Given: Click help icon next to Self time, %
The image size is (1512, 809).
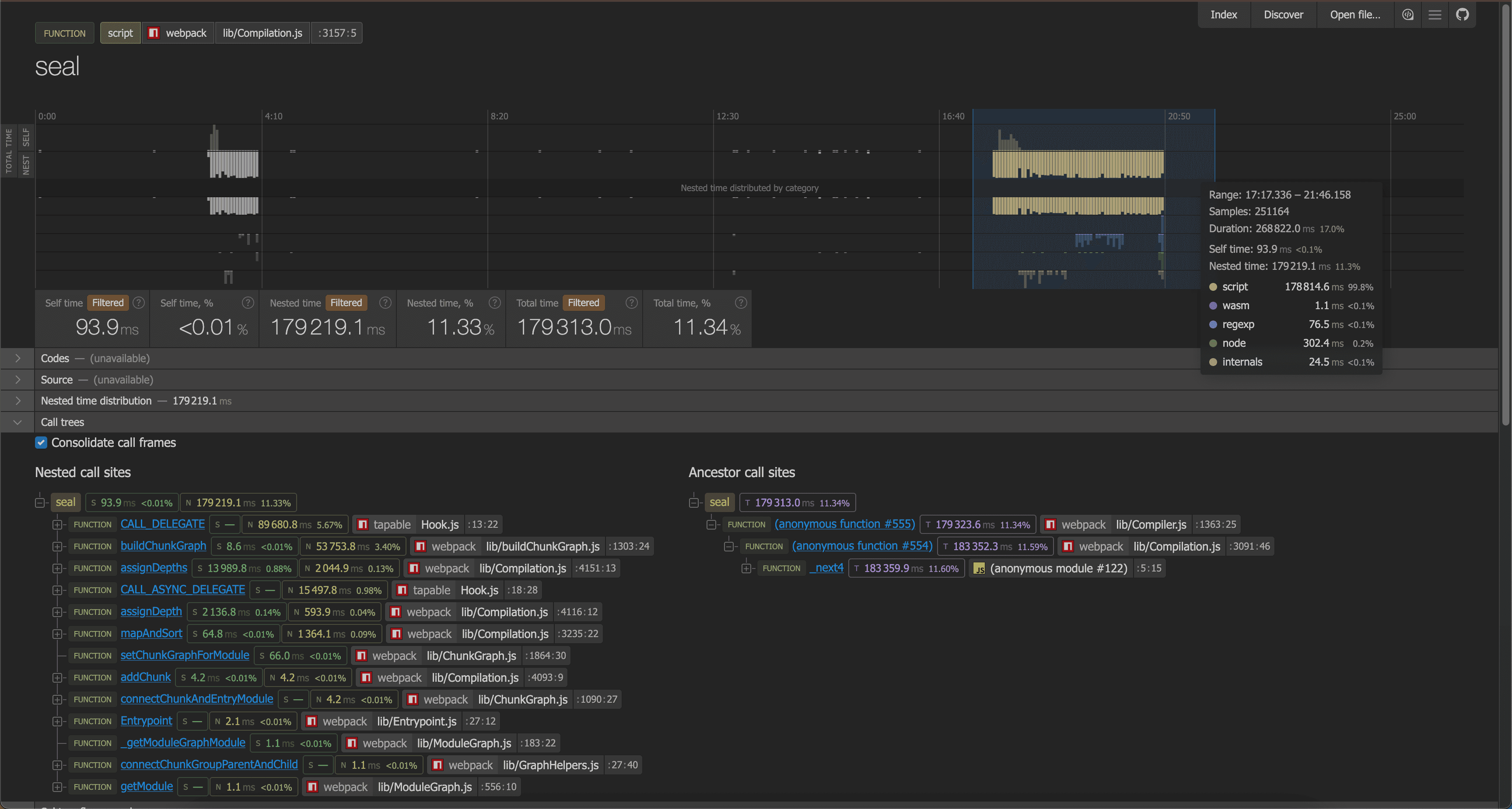Looking at the screenshot, I should (x=248, y=303).
